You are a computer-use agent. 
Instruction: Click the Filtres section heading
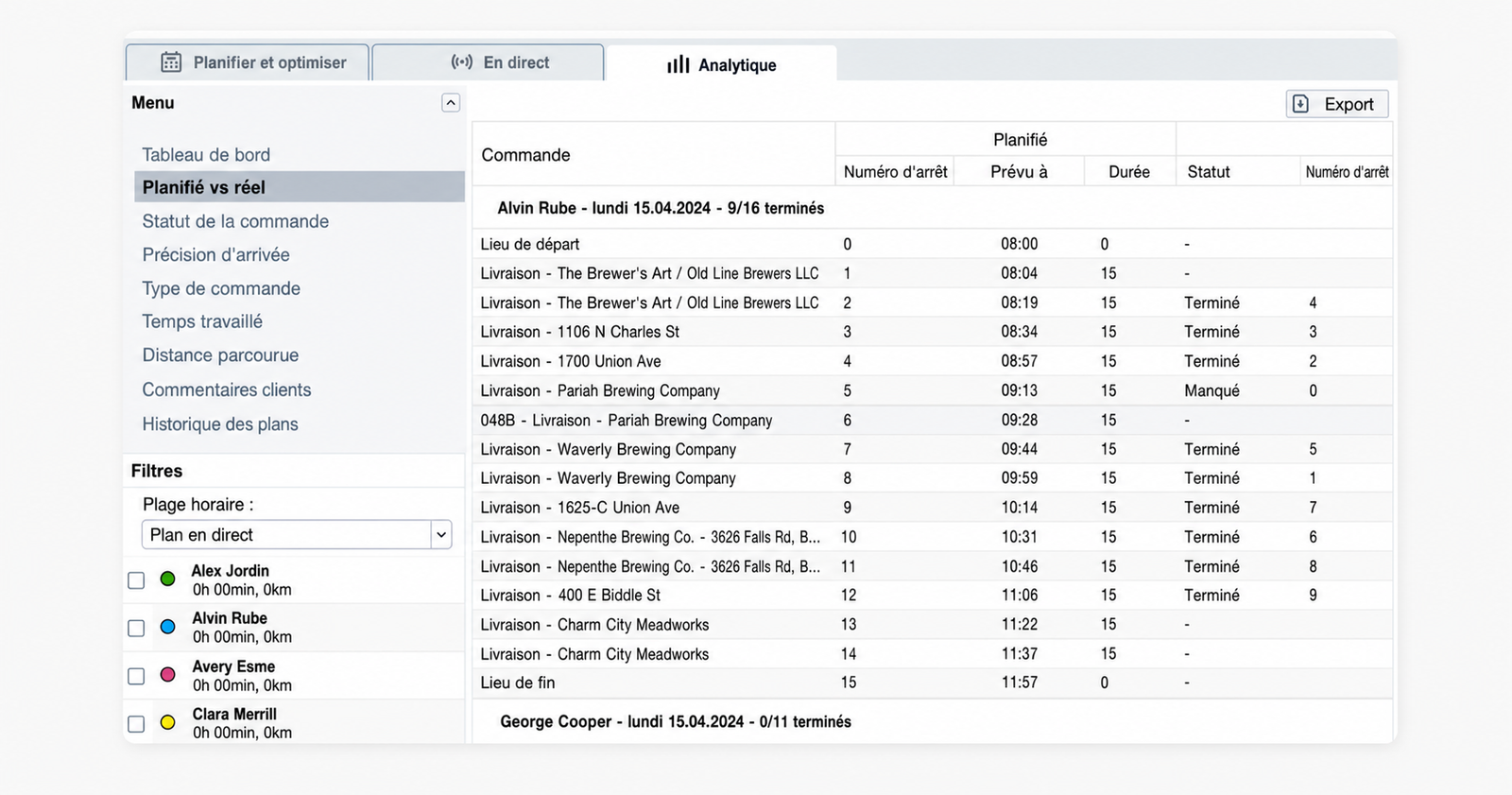pos(157,471)
